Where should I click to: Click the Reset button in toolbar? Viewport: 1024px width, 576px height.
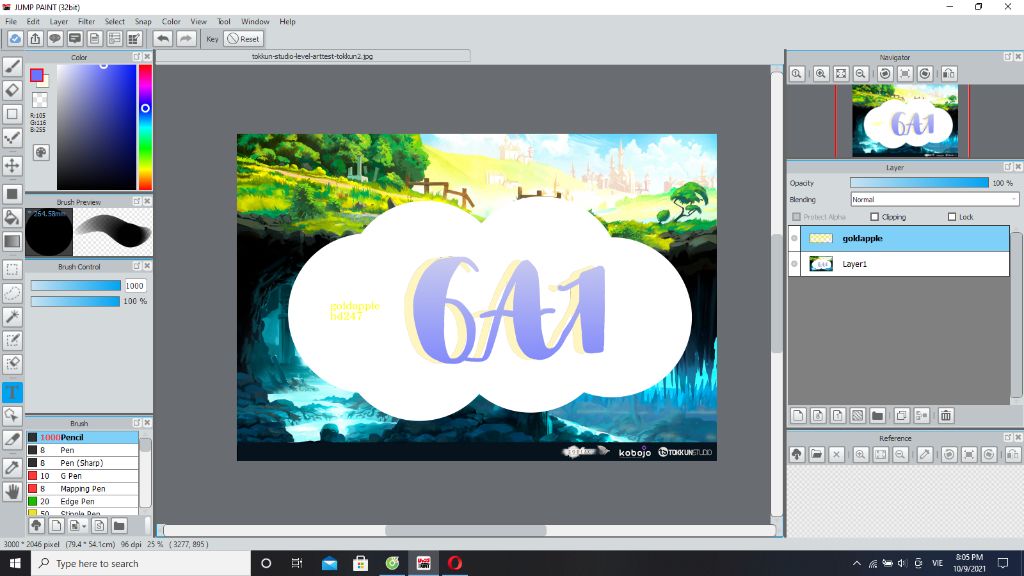click(x=244, y=39)
